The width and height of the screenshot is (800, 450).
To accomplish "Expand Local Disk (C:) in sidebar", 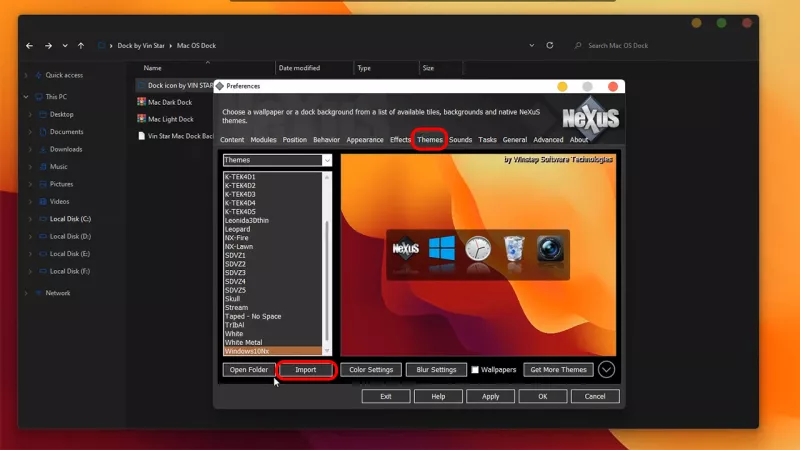I will tap(30, 219).
